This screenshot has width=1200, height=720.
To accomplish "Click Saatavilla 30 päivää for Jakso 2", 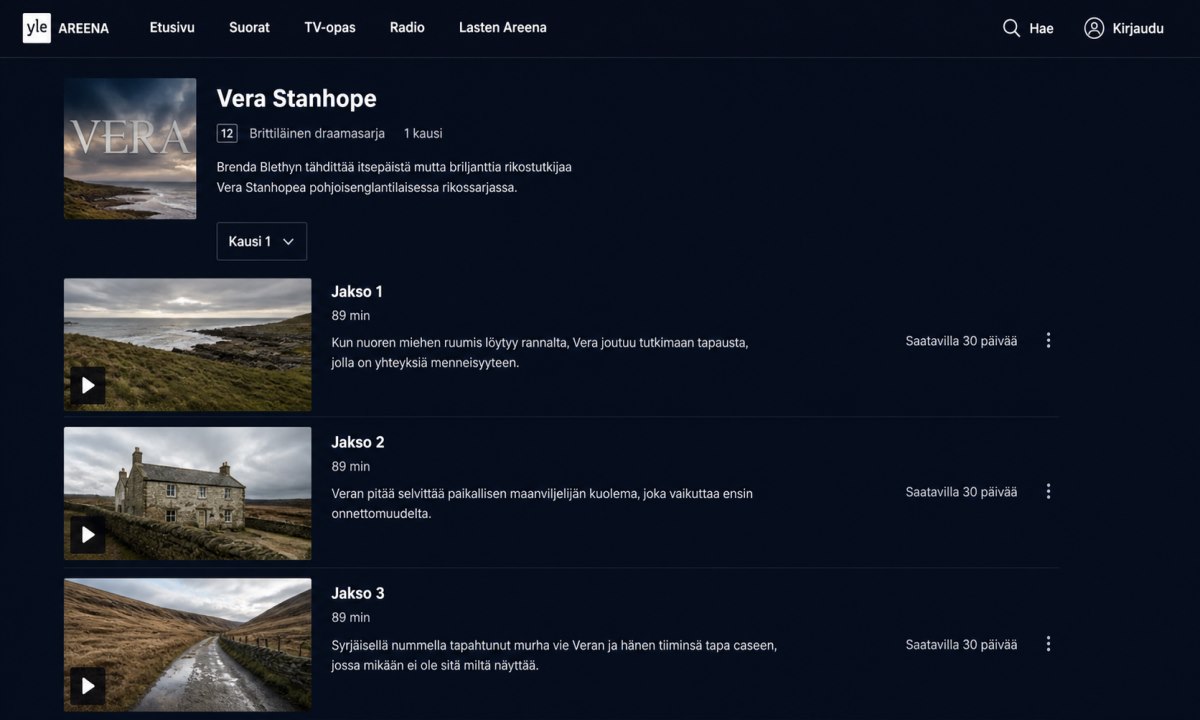I will tap(962, 492).
